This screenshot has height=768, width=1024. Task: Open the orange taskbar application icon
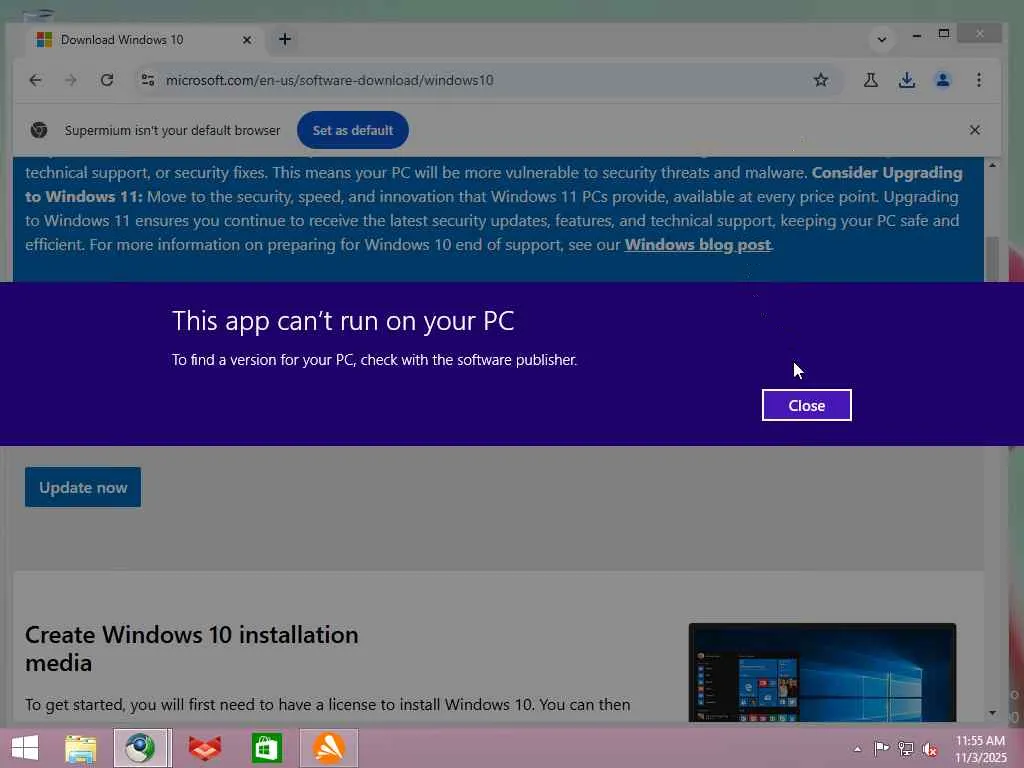click(328, 748)
